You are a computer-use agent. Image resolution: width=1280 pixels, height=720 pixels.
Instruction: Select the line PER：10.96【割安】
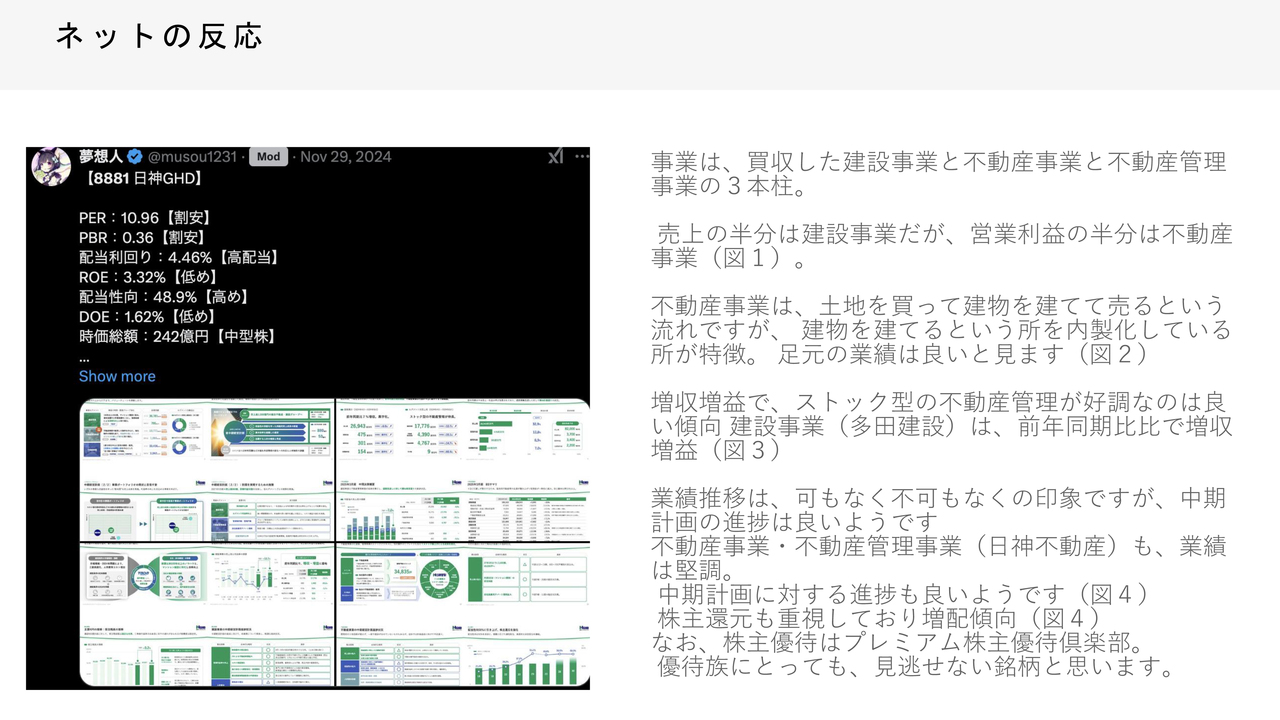click(x=145, y=217)
